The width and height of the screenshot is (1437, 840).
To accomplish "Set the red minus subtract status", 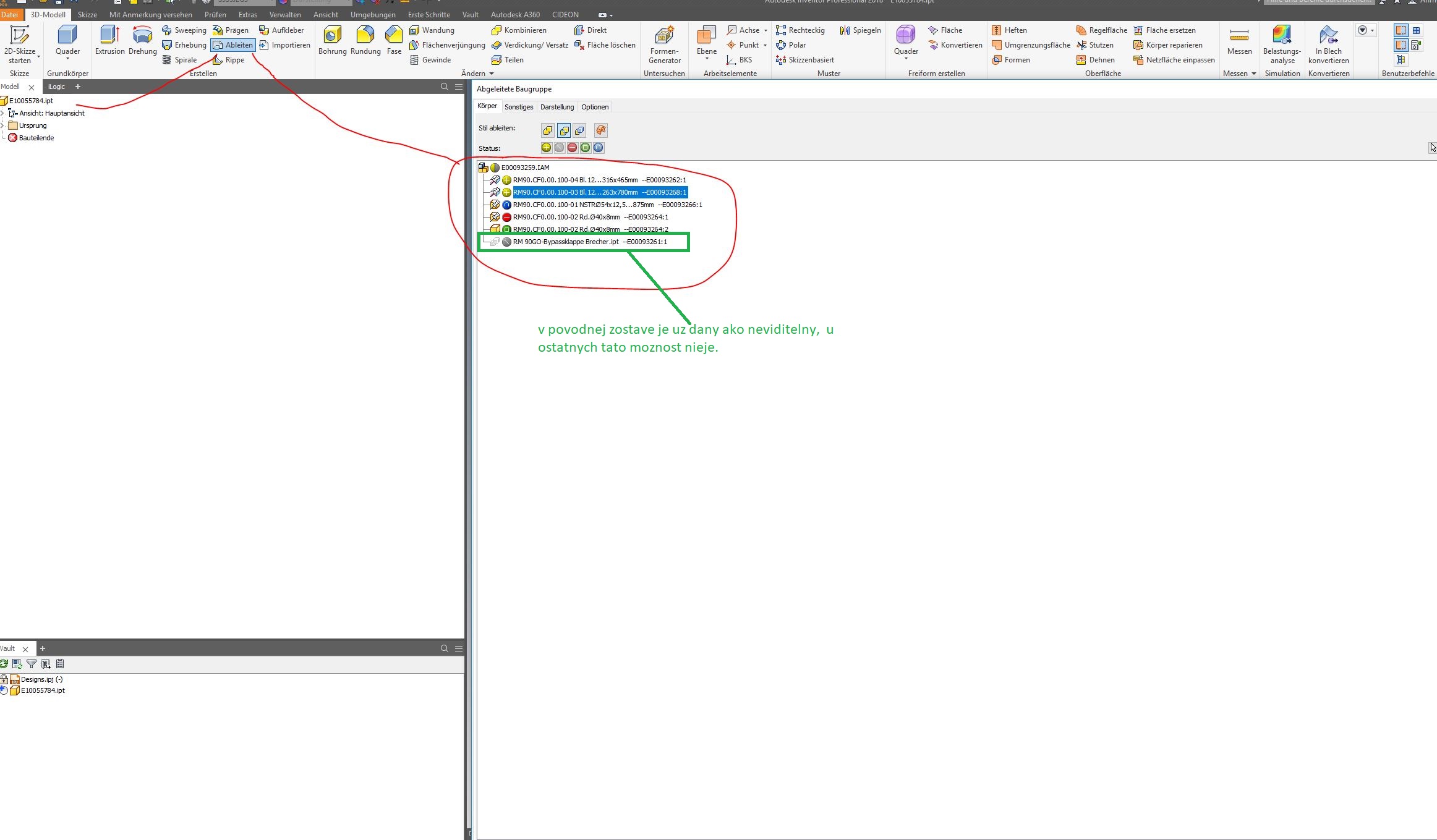I will (x=572, y=148).
